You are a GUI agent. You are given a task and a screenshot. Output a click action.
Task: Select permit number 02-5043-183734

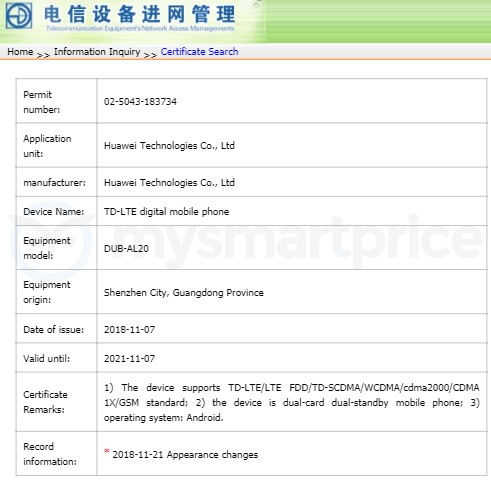coord(140,101)
